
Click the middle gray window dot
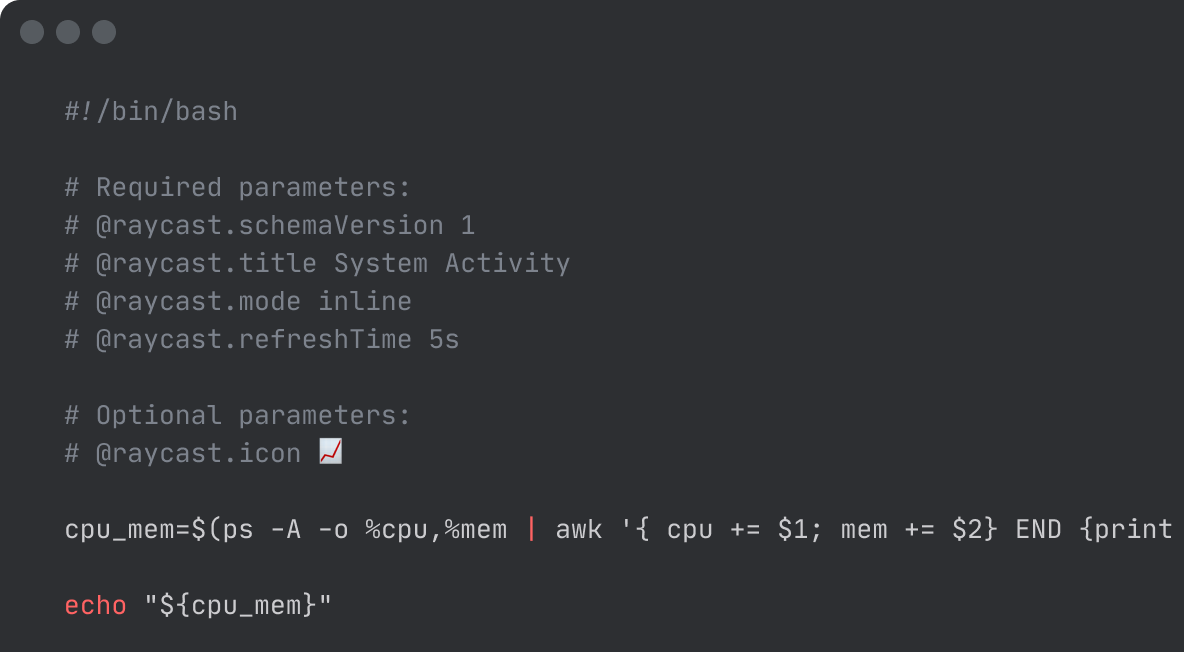click(x=68, y=32)
